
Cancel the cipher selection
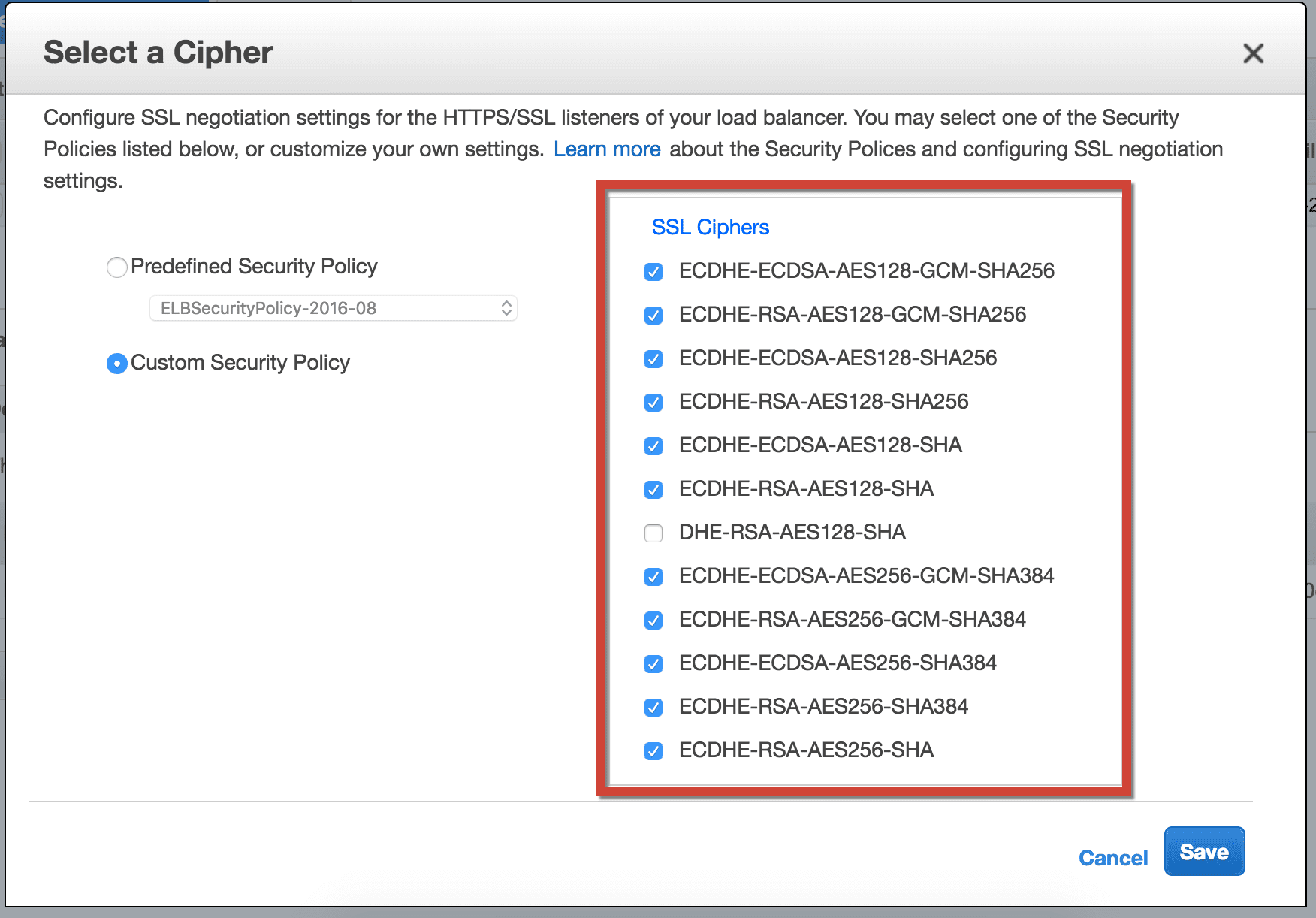[1113, 858]
